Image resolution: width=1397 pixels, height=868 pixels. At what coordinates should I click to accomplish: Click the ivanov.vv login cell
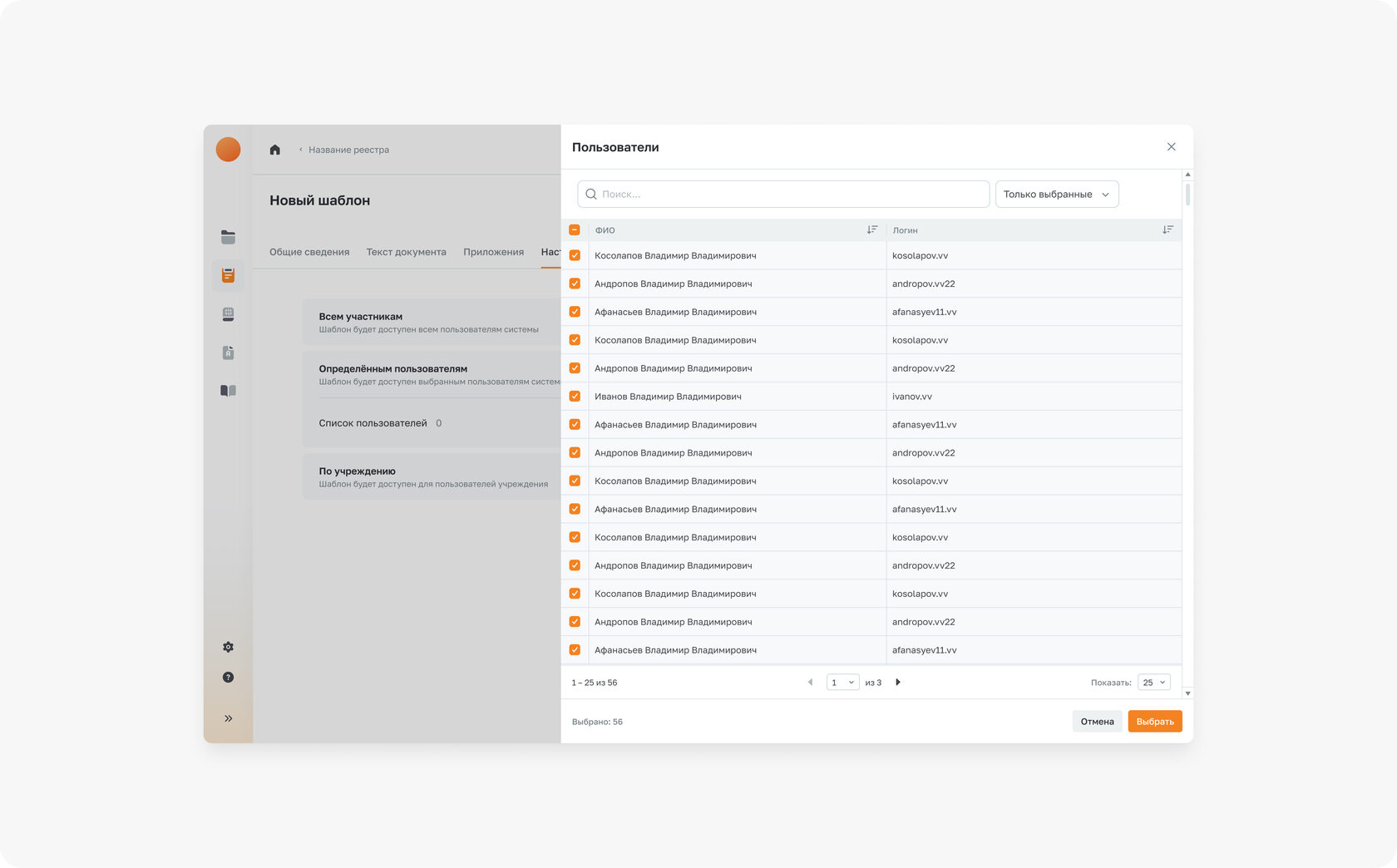tap(1034, 397)
